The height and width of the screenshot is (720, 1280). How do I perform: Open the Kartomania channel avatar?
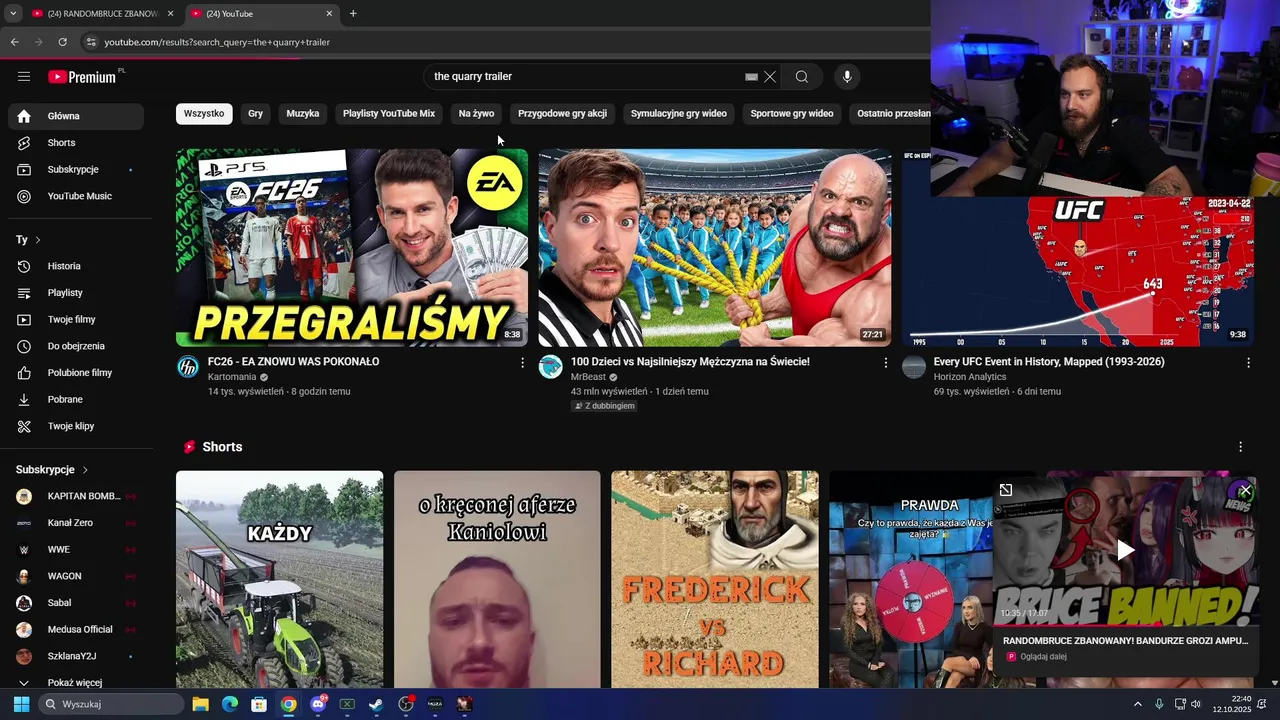(x=188, y=367)
